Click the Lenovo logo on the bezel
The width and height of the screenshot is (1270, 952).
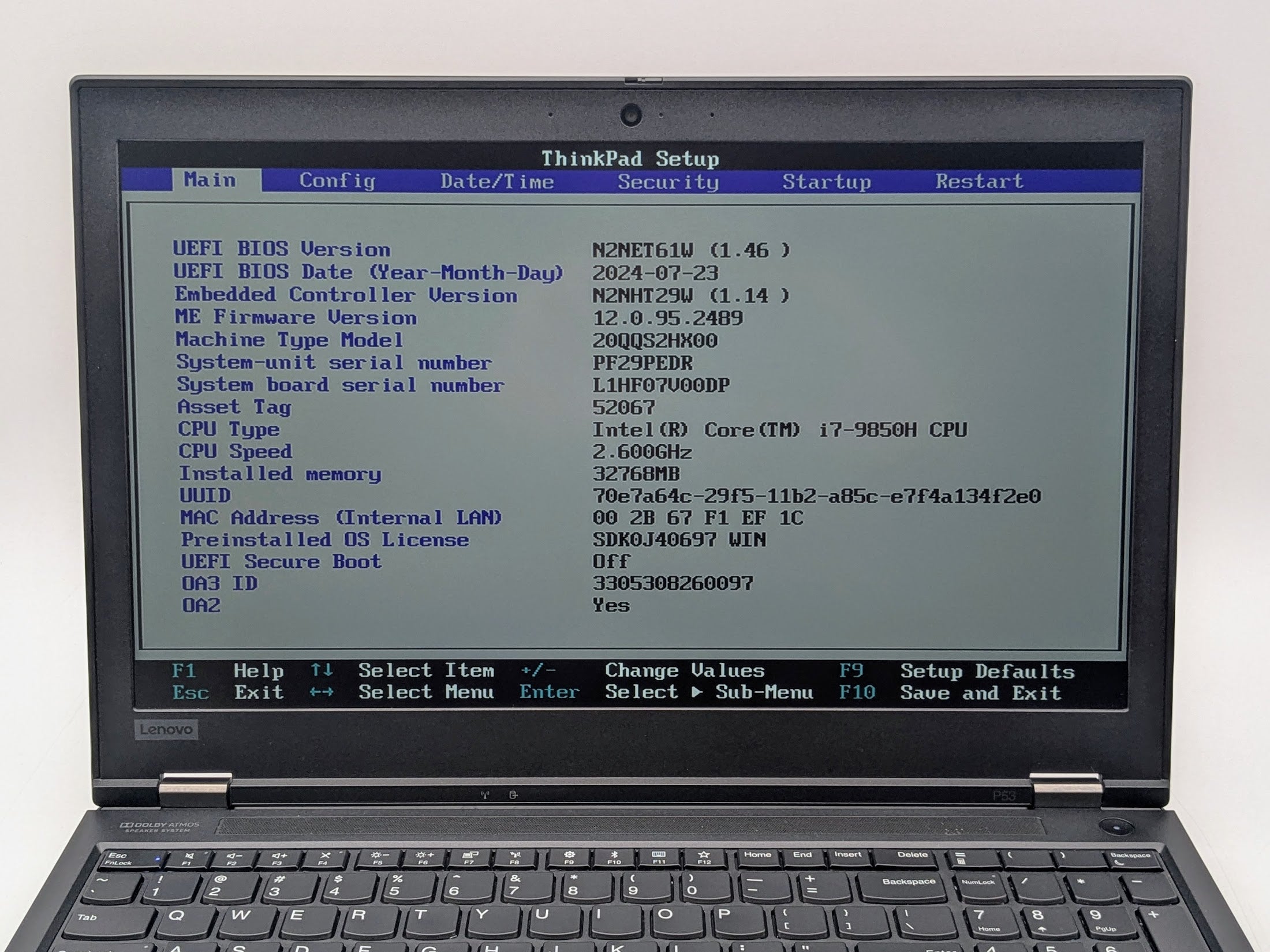pyautogui.click(x=166, y=729)
